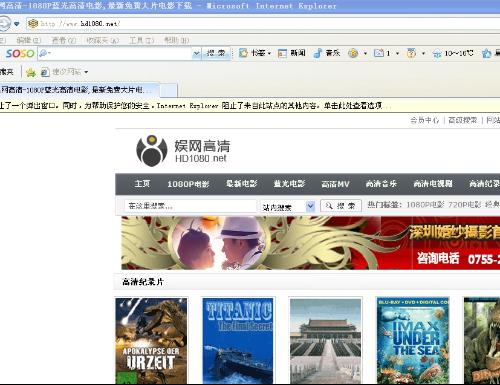The width and height of the screenshot is (500, 385).
Task: Open the 收藏夹 menu
Action: 102,41
